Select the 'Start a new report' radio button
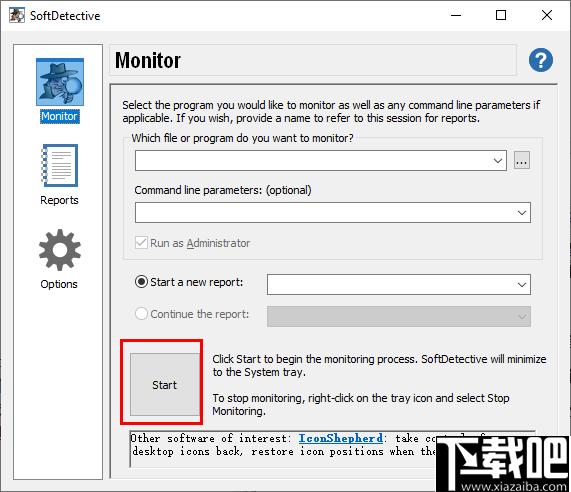 click(141, 282)
